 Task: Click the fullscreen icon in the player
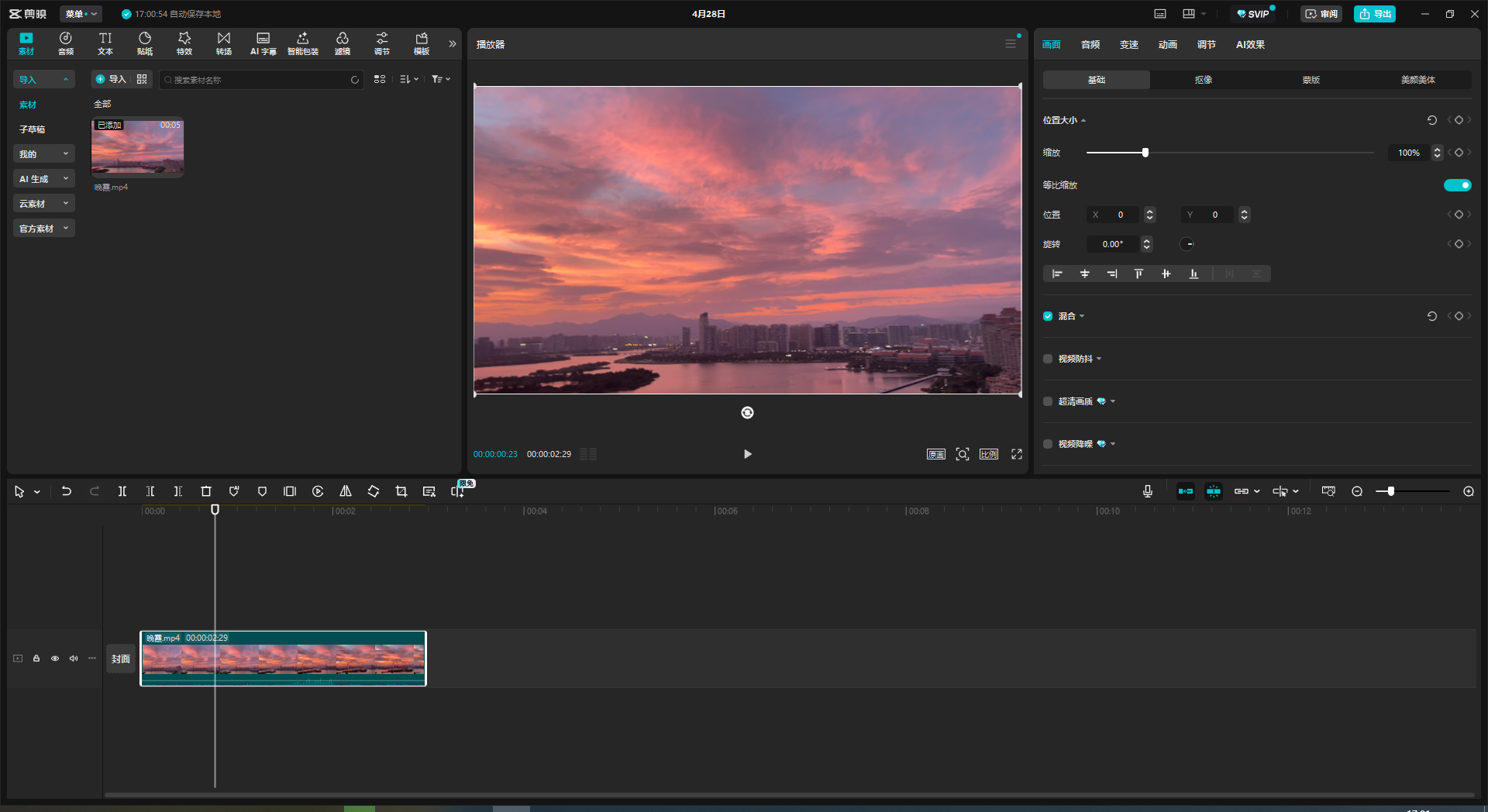coord(1017,454)
